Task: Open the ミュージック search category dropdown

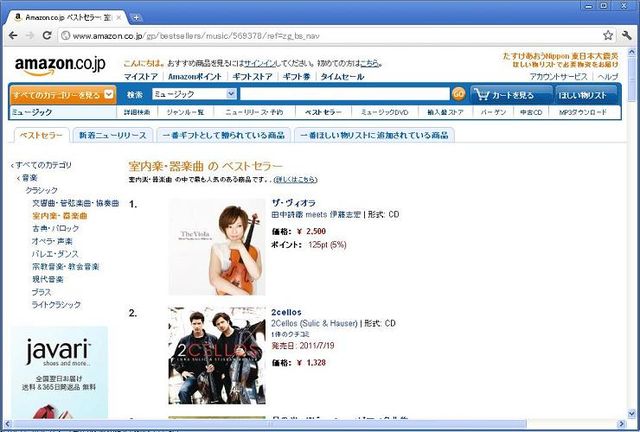Action: click(194, 94)
